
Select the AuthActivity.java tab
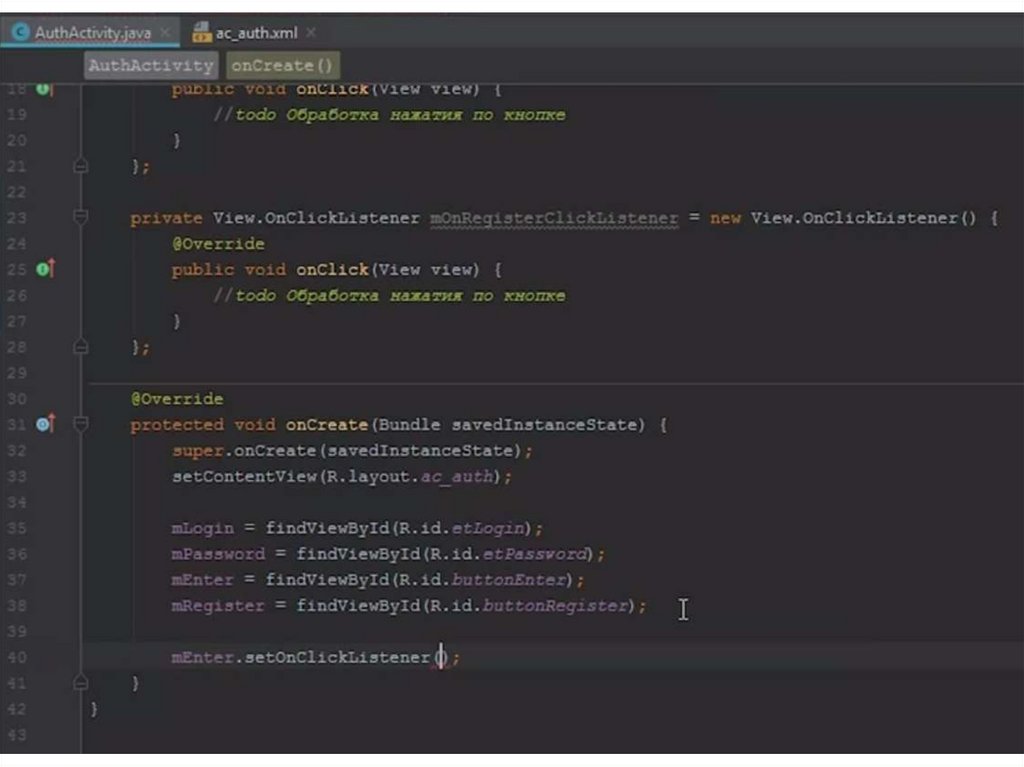tap(92, 33)
